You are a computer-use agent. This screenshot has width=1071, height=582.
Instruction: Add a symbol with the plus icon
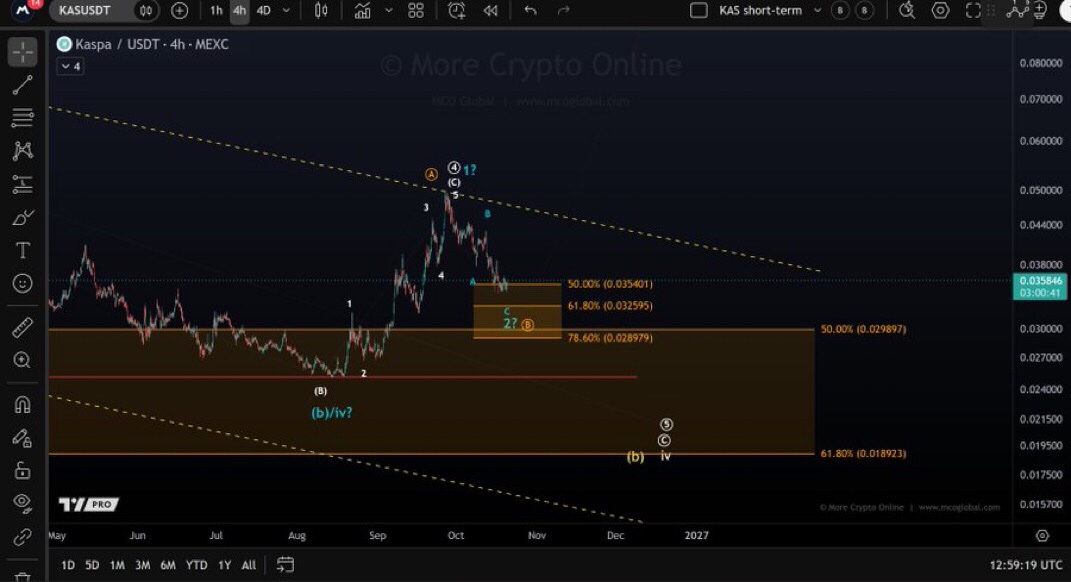pyautogui.click(x=180, y=10)
